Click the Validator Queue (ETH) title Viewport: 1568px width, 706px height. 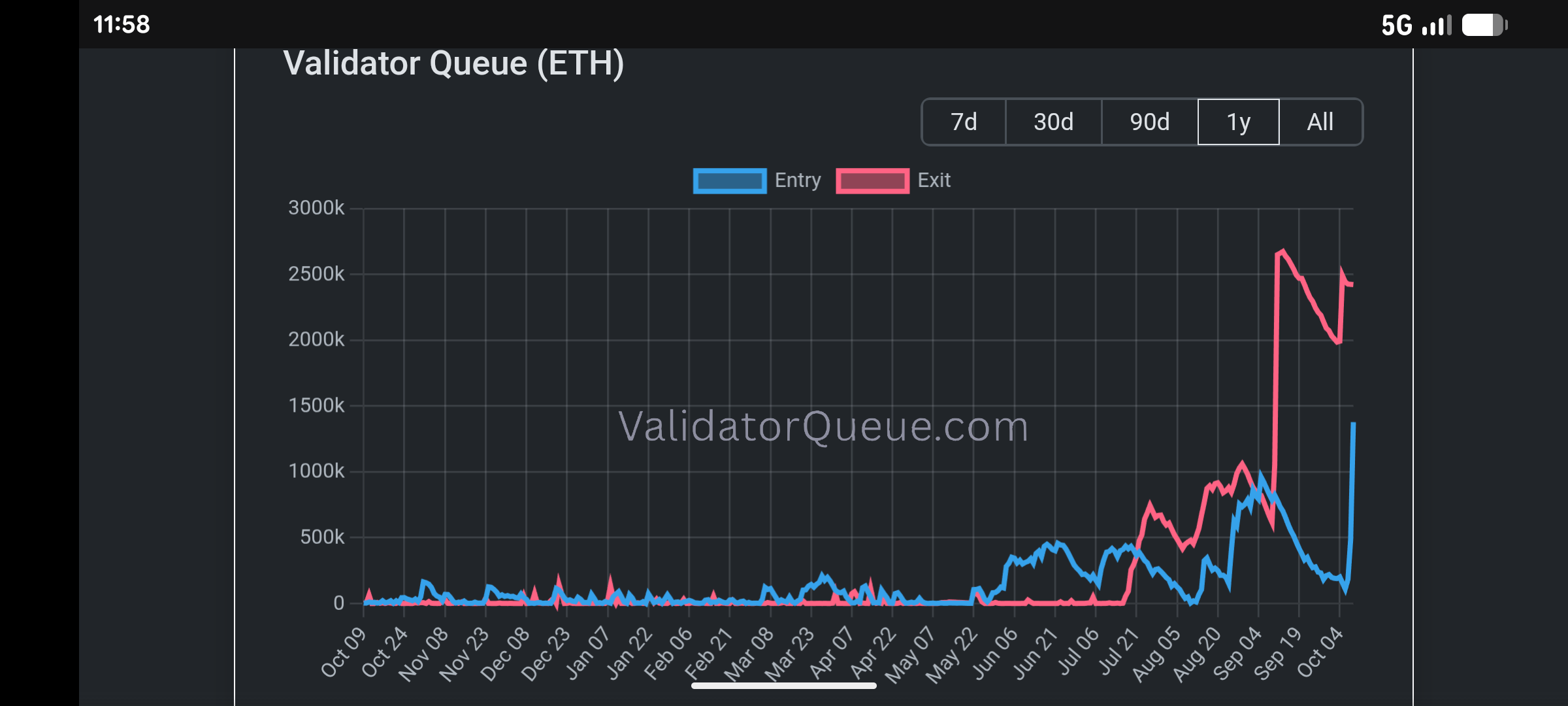click(x=453, y=64)
